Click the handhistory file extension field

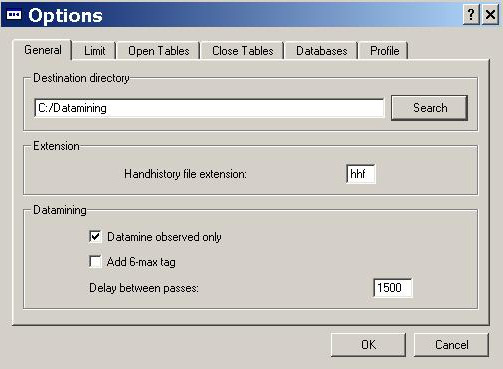361,174
